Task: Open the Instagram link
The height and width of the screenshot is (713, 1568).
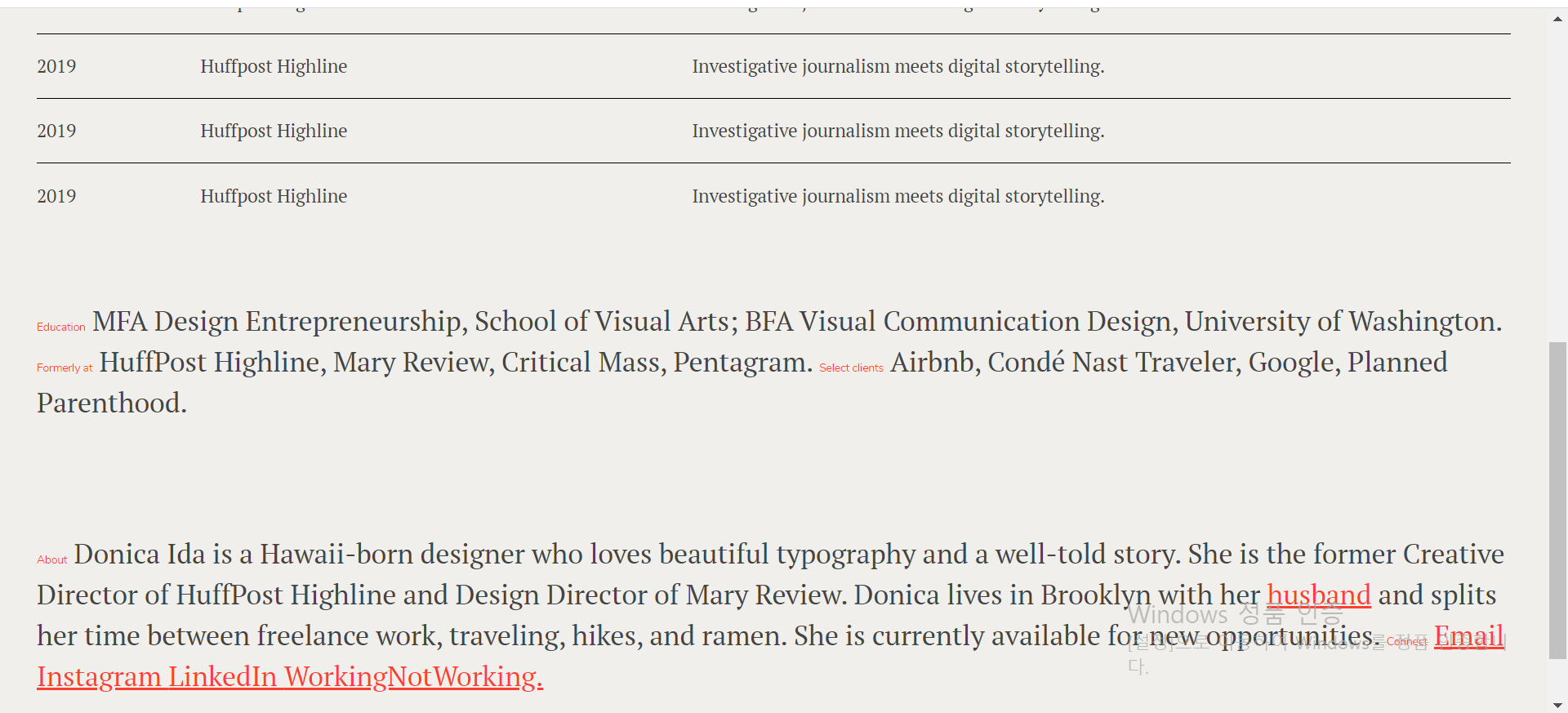Action: pos(99,677)
